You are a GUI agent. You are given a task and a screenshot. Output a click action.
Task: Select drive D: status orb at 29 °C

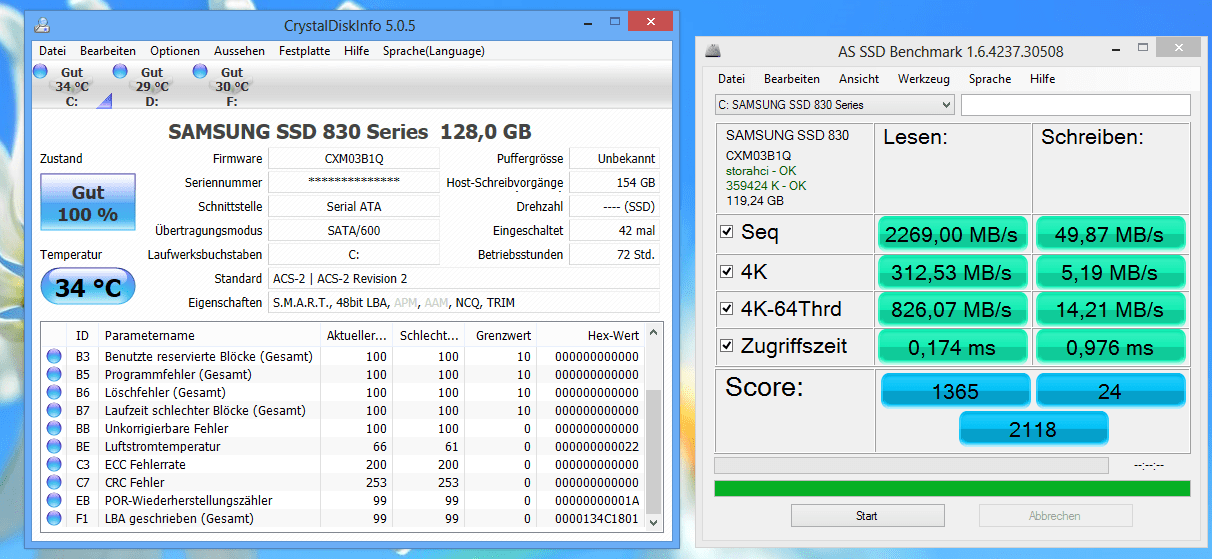(120, 71)
